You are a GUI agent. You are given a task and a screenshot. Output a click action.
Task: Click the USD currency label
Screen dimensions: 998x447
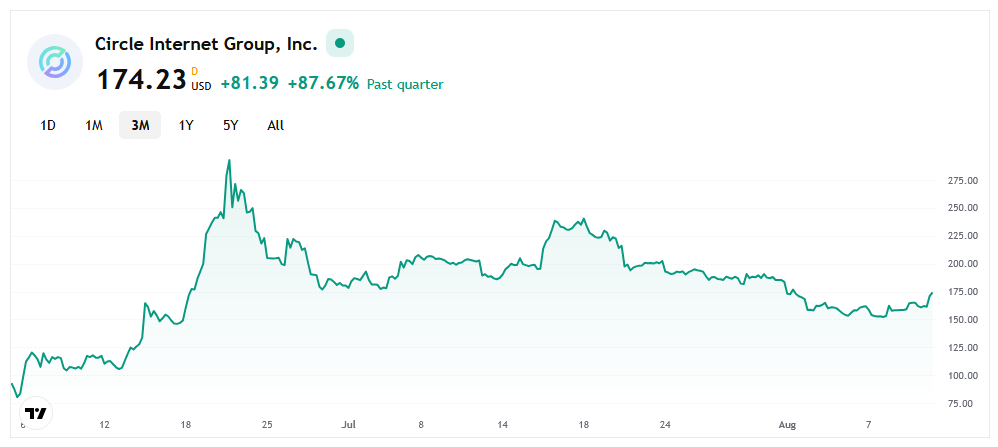tap(201, 86)
